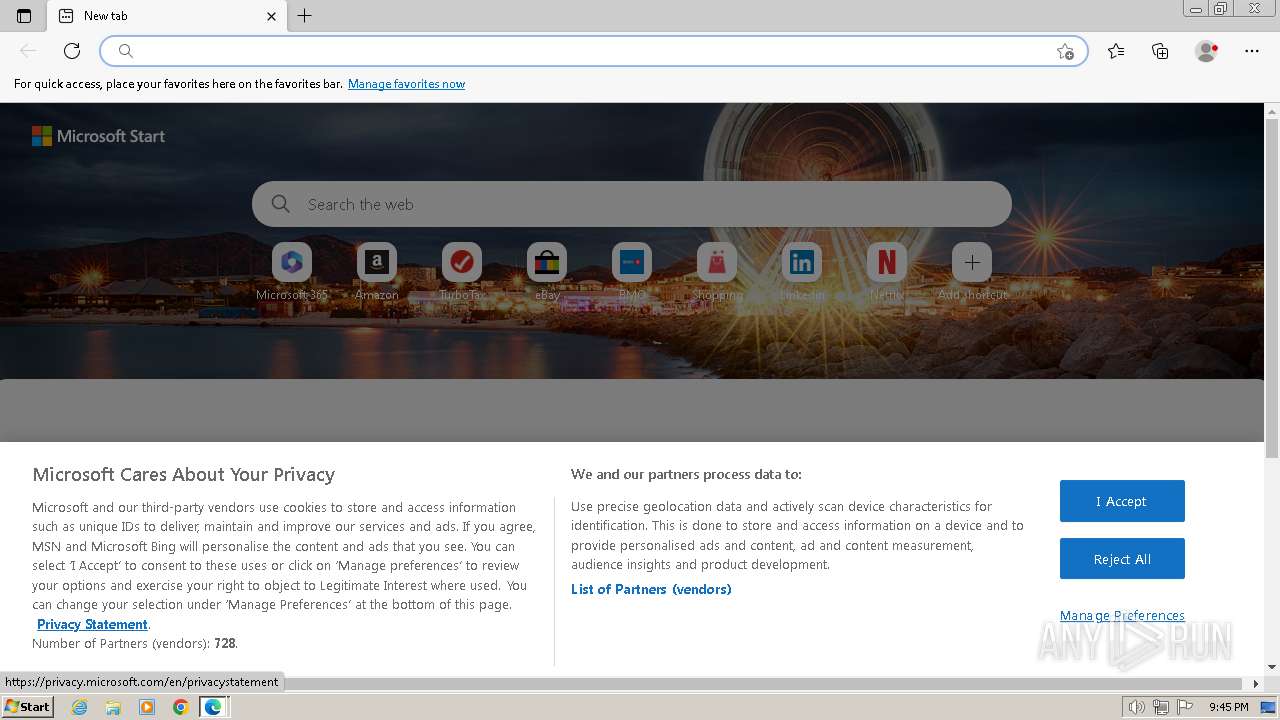Open the BMO shortcut
This screenshot has height=720, width=1280.
coord(632,272)
